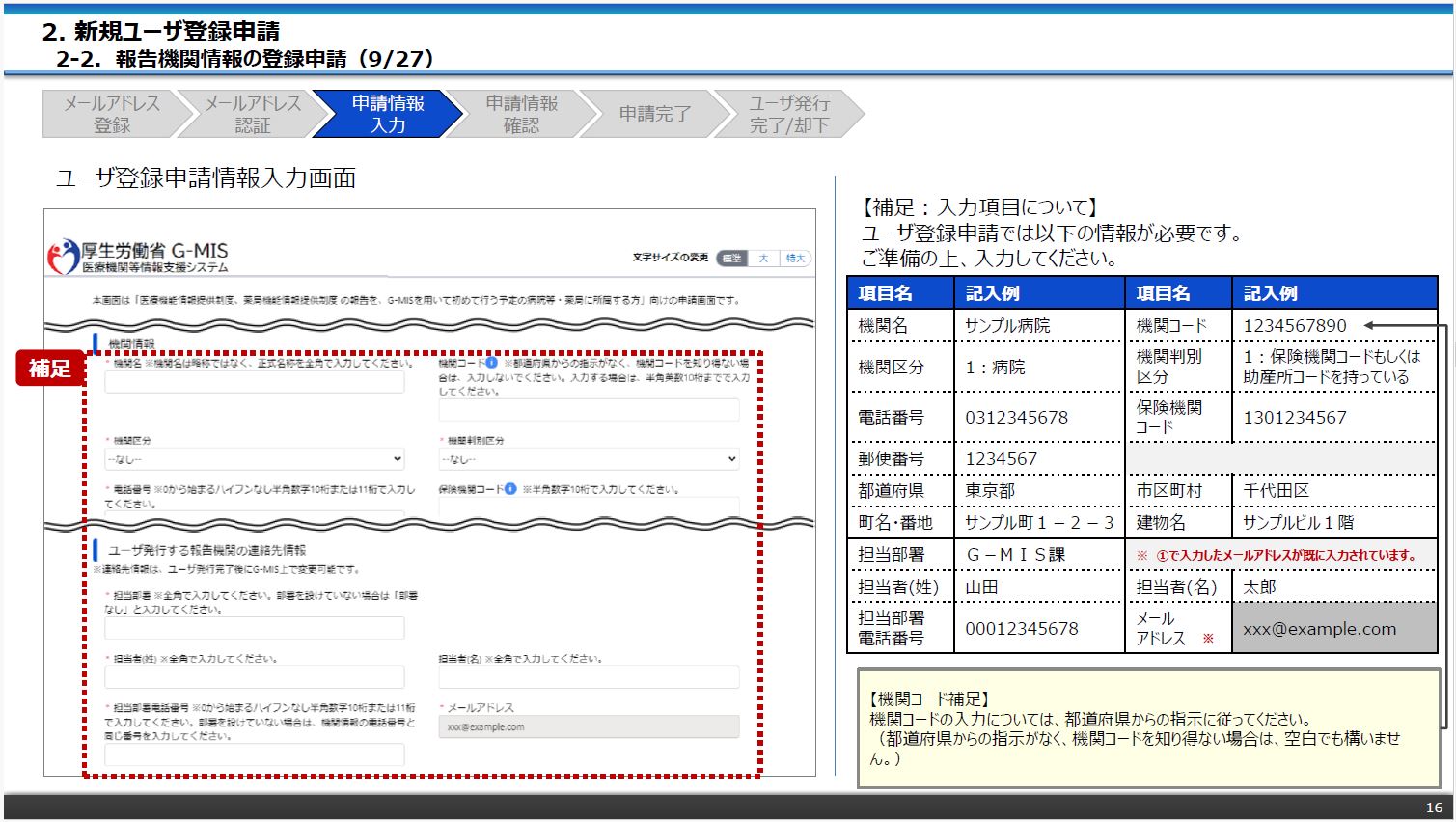Open the 機関判別区分 dropdown
This screenshot has height=822, width=1456.
coord(589,459)
